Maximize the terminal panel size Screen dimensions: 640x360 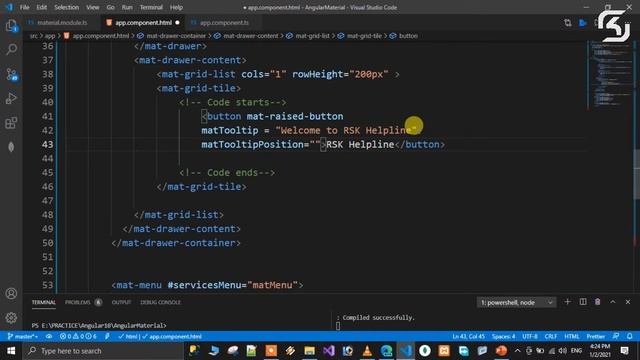tap(613, 302)
